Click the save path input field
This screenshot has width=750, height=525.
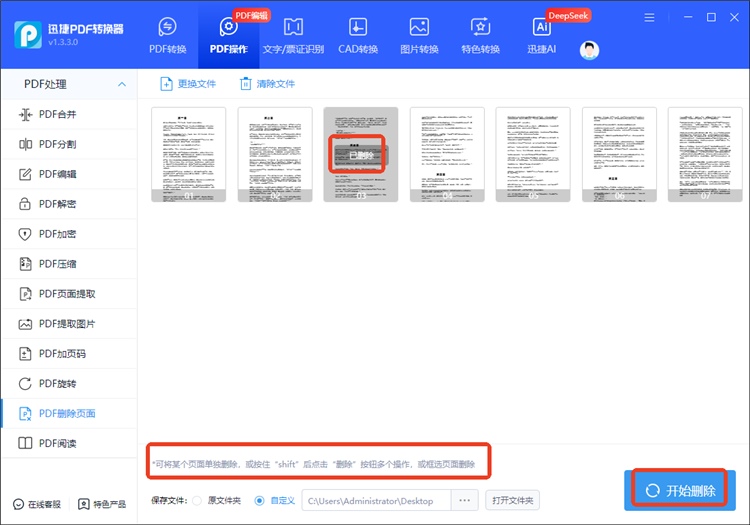(x=375, y=500)
